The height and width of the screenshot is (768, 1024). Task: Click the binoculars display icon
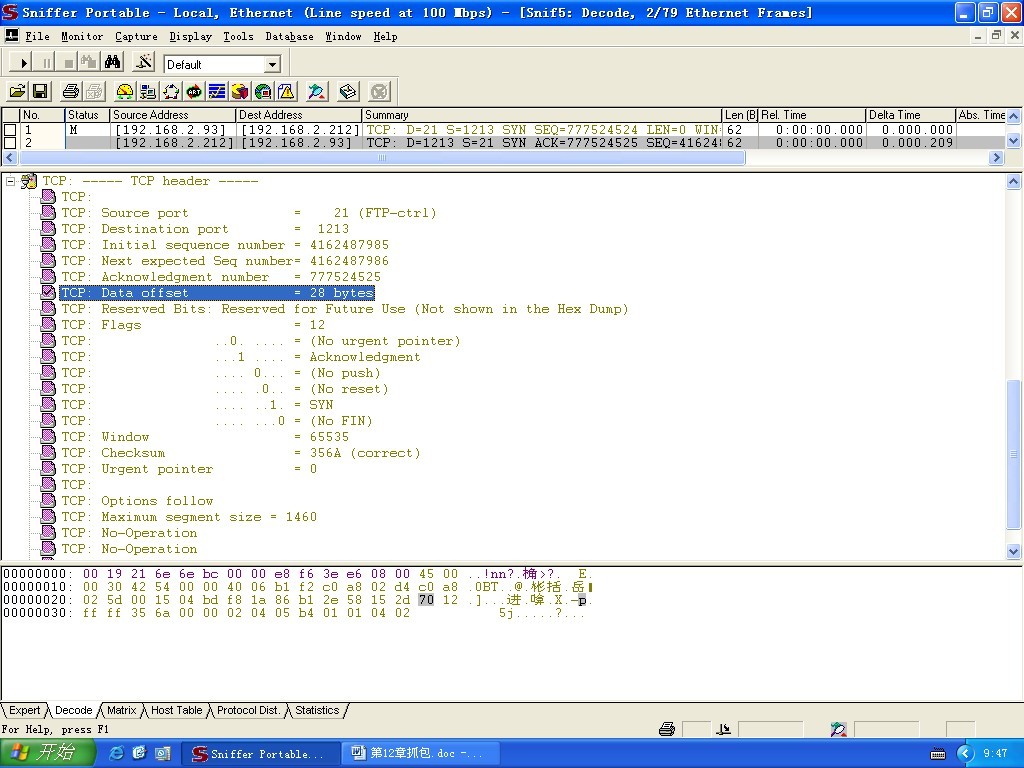(112, 63)
